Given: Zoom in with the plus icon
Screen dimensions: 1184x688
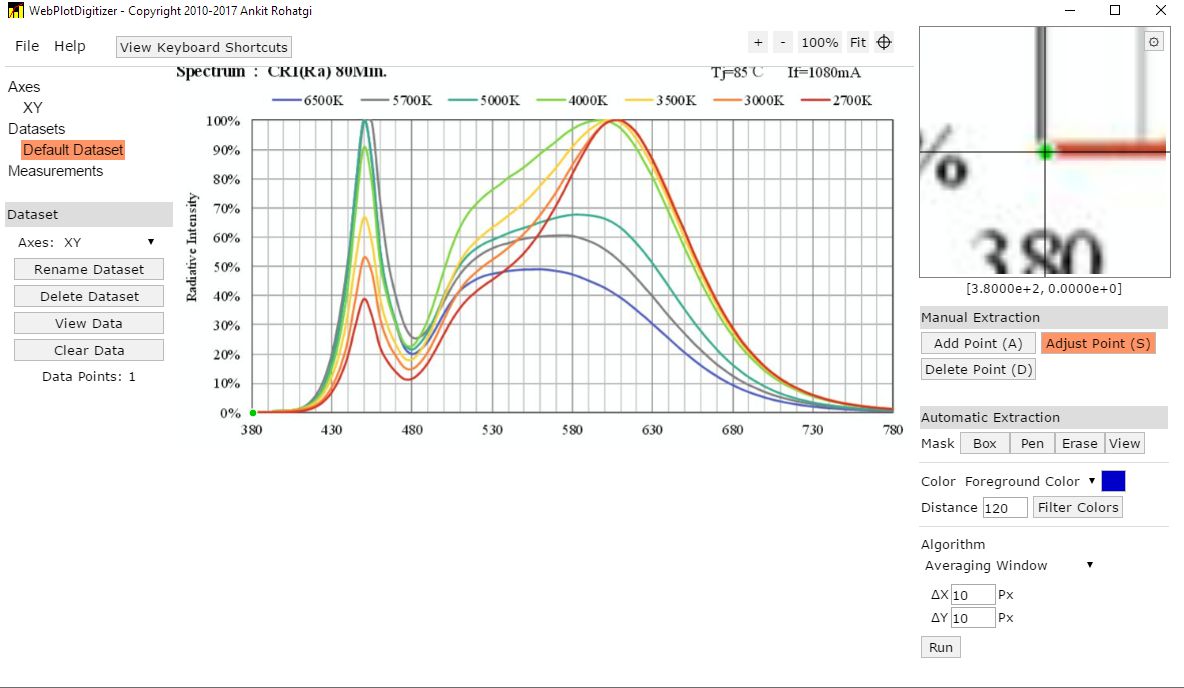Looking at the screenshot, I should [758, 42].
